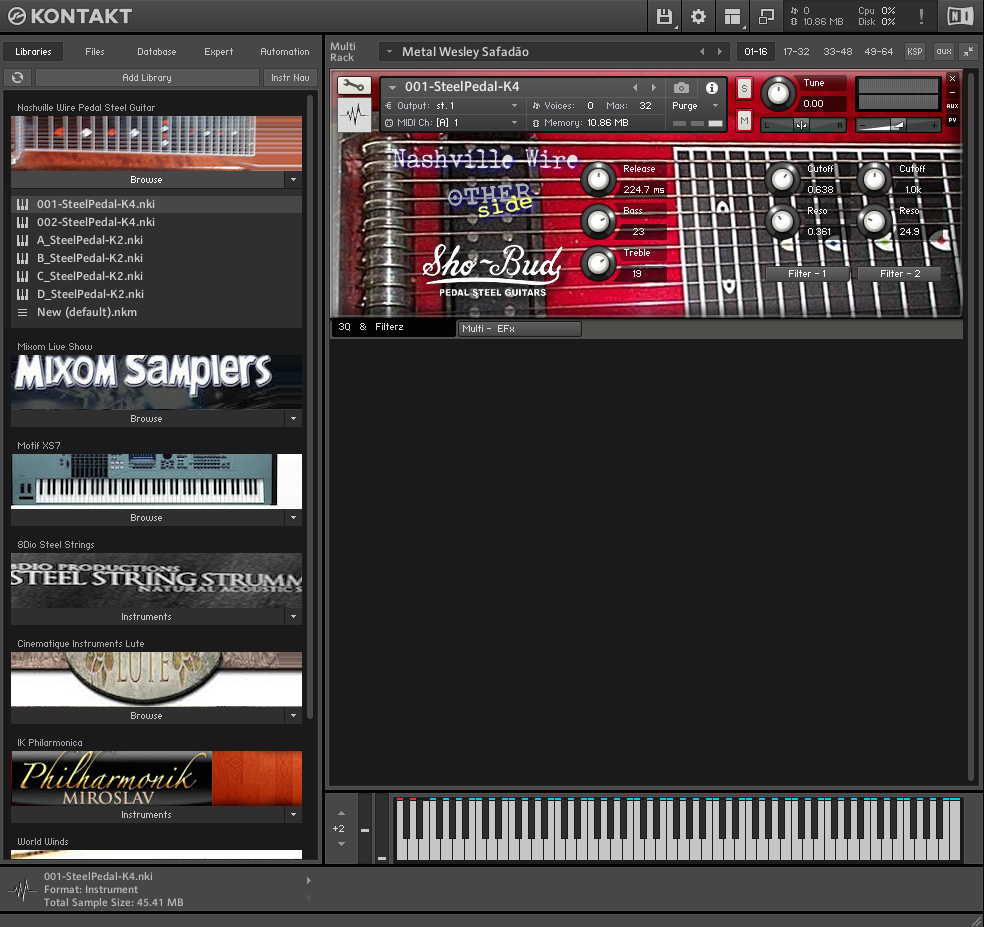Image resolution: width=984 pixels, height=927 pixels.
Task: Open Instruments for IK Philarmonica
Action: coord(147,815)
